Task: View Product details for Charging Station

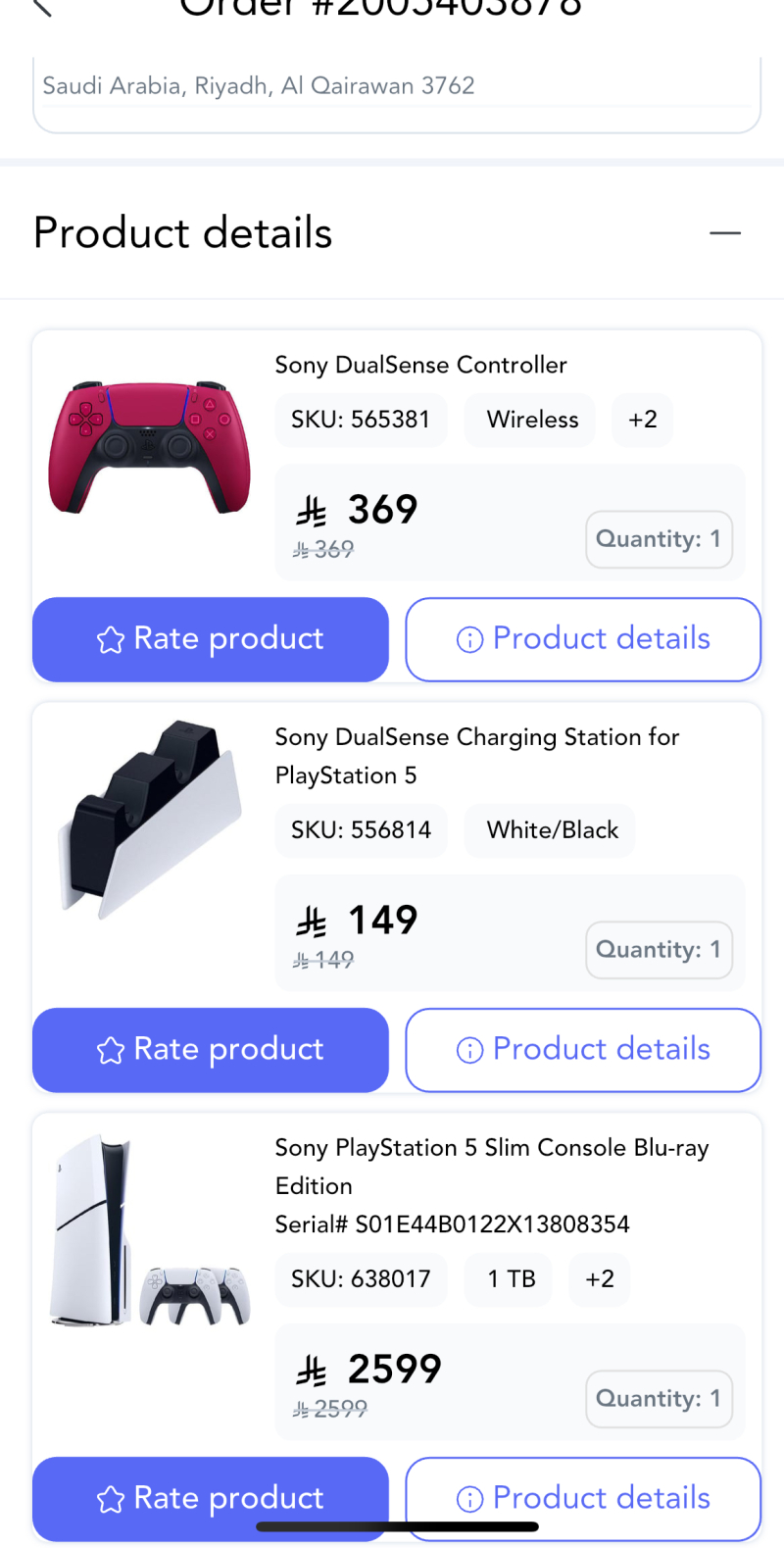Action: (x=583, y=1050)
